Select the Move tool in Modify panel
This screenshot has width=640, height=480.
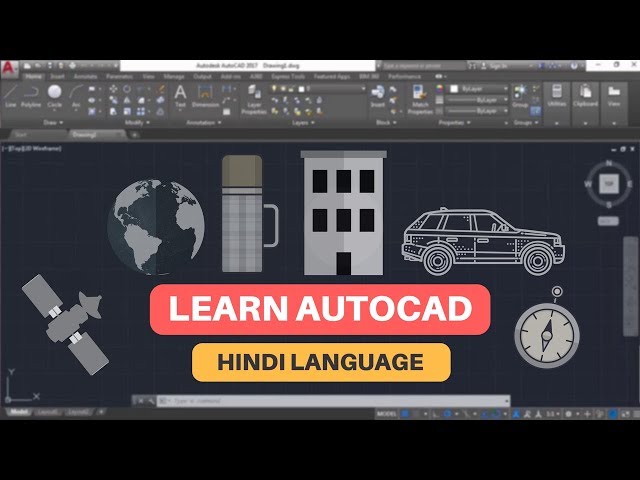click(x=113, y=89)
